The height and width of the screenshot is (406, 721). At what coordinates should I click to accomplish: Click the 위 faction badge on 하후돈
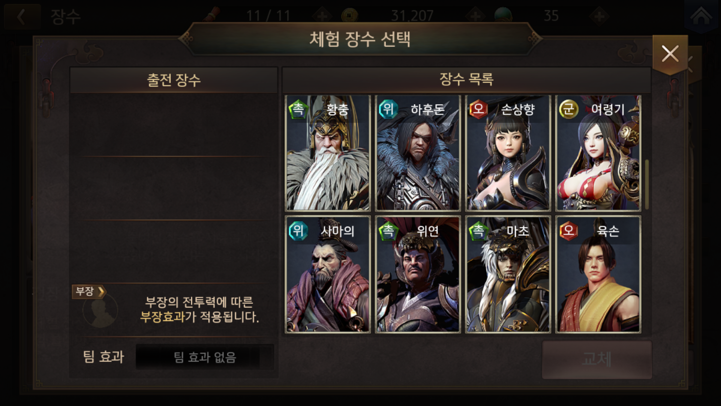[389, 109]
